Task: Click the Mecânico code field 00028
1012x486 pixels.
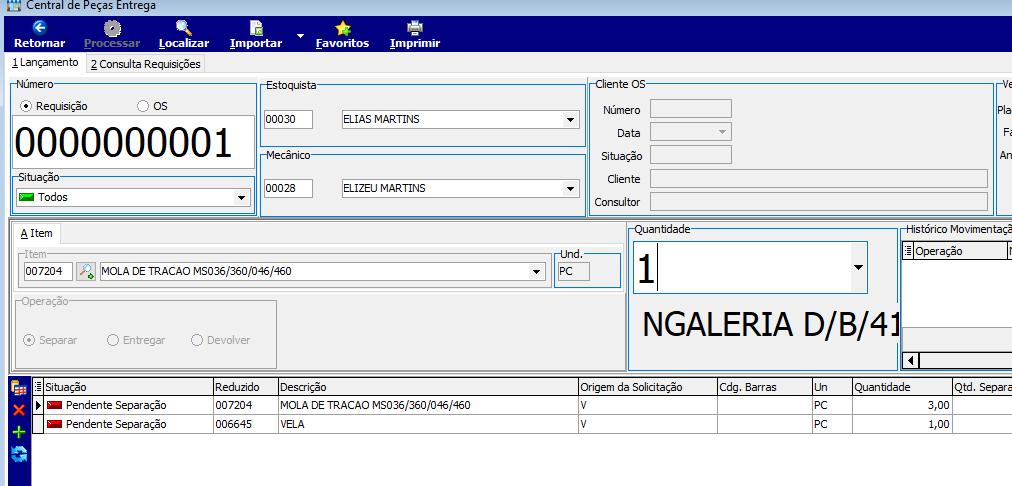Action: [x=288, y=188]
